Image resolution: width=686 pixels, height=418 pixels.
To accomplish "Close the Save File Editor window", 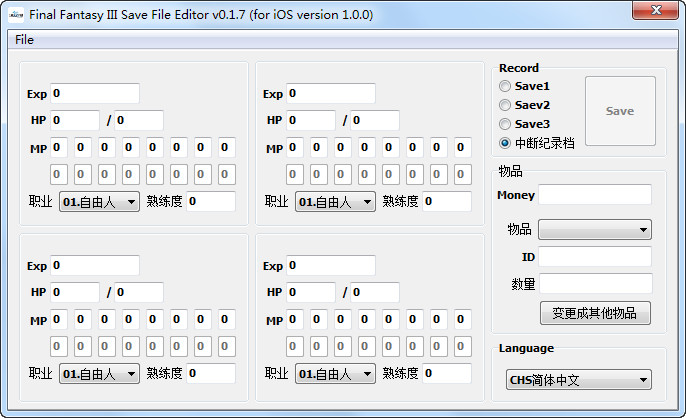I will coord(655,11).
